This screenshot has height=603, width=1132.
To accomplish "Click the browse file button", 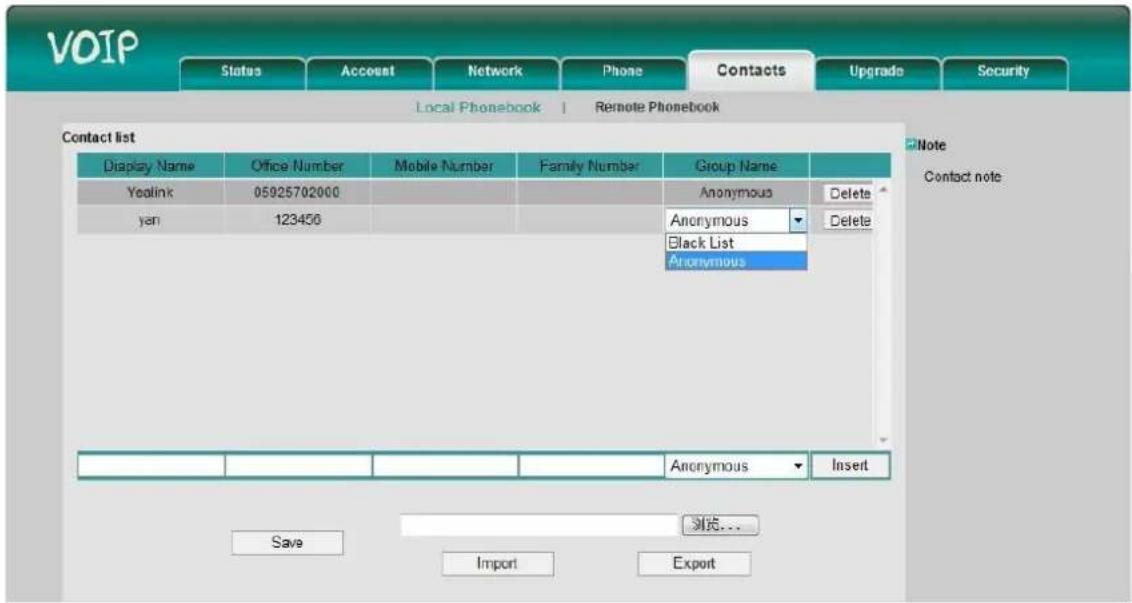I will 720,525.
